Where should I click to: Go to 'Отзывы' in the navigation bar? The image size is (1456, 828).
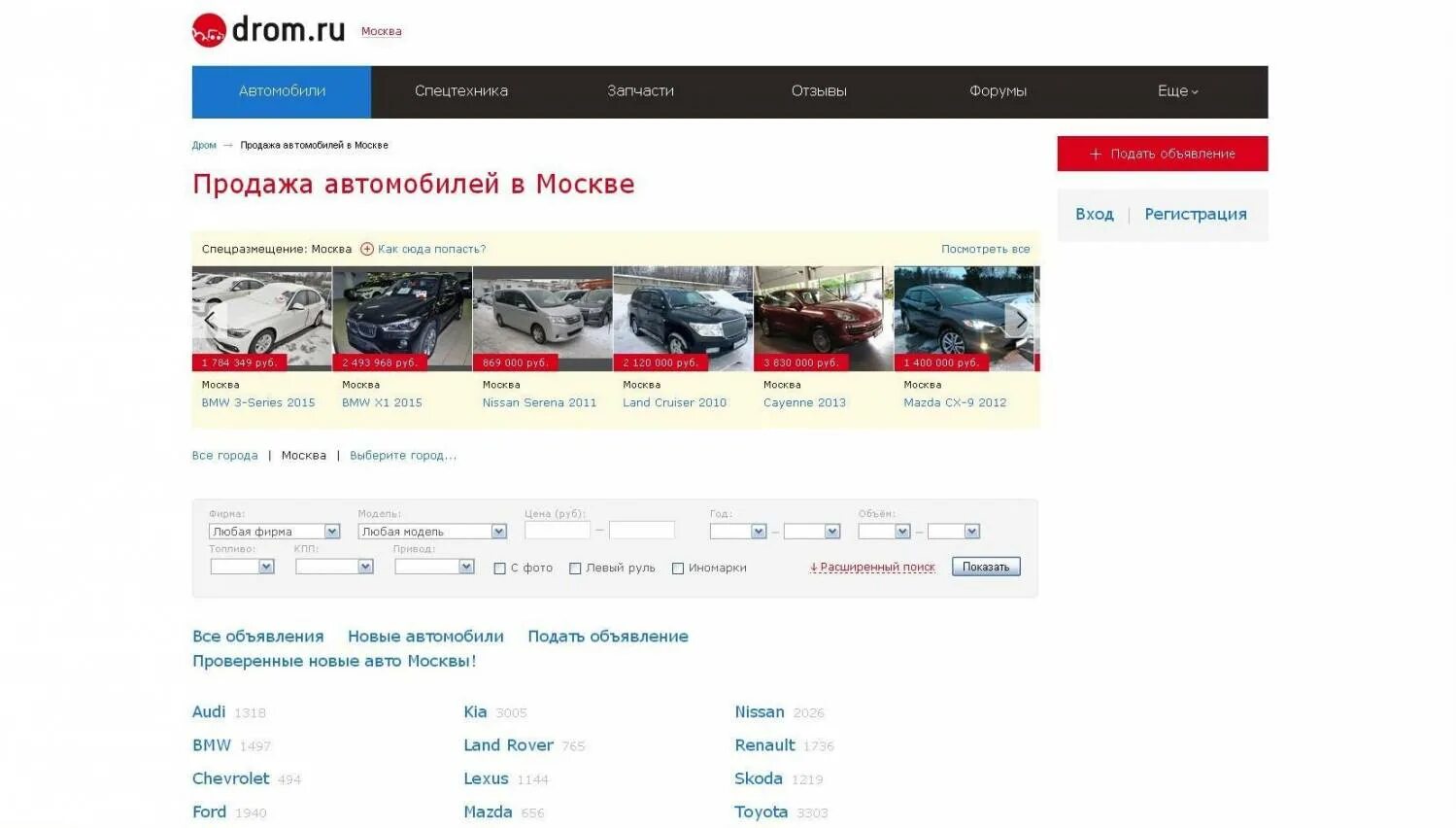coord(818,90)
